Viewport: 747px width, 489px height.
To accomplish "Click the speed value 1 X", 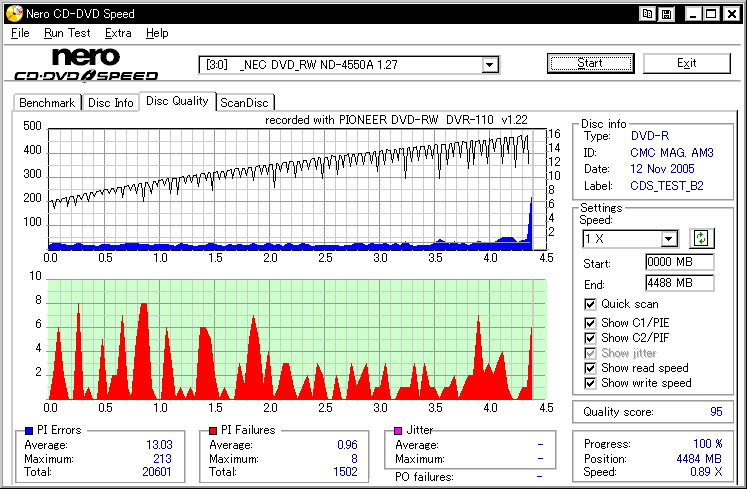I will pyautogui.click(x=595, y=239).
